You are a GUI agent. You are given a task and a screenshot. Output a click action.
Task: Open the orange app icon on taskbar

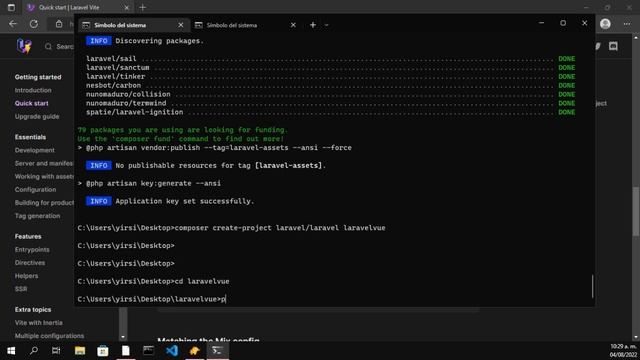click(195, 351)
